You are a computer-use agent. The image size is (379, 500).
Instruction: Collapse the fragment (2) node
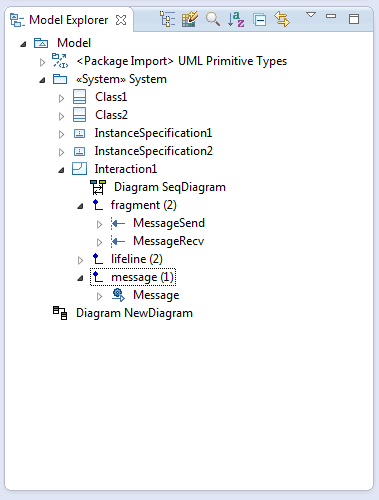(x=80, y=206)
